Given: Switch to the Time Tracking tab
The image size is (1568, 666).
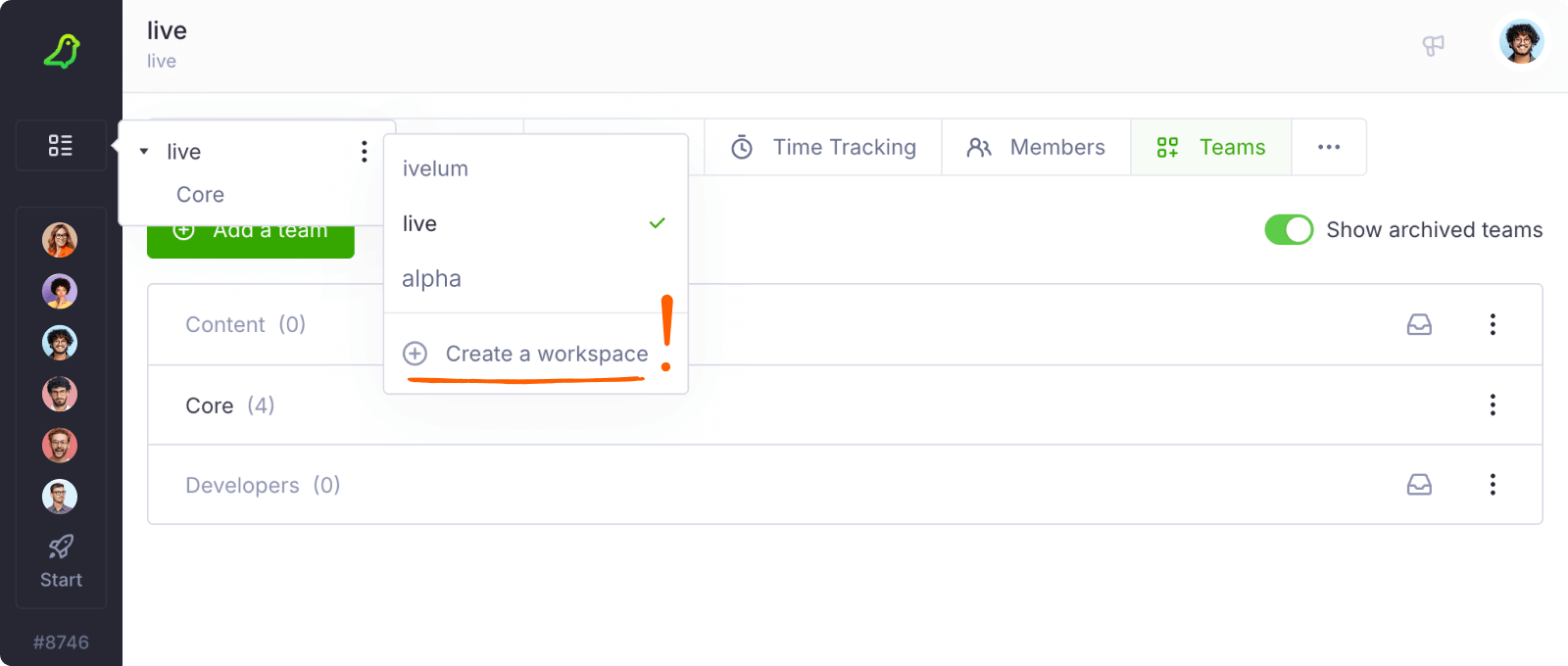Looking at the screenshot, I should (823, 147).
